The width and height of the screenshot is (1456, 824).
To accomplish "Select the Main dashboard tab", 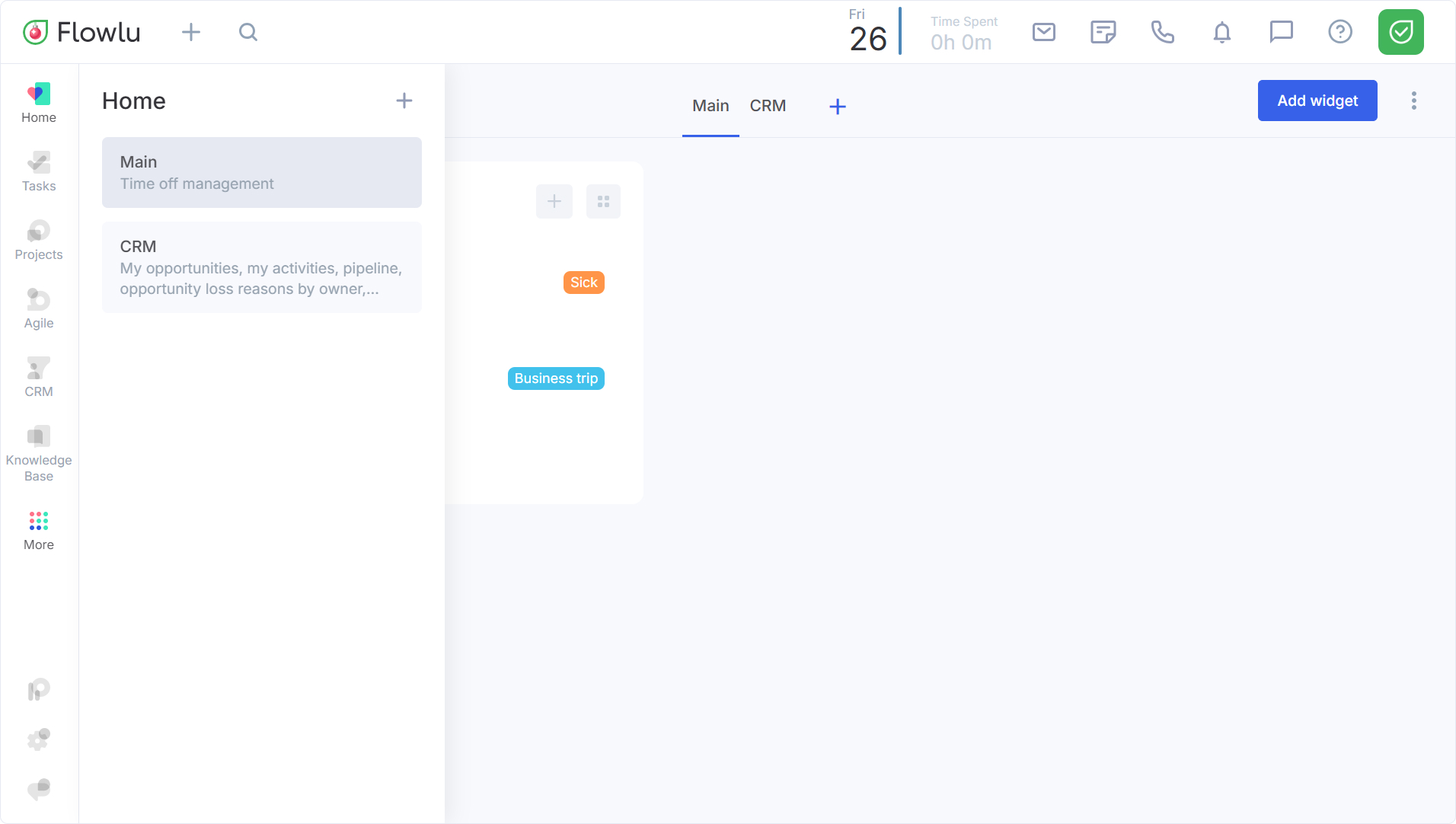I will coord(710,106).
